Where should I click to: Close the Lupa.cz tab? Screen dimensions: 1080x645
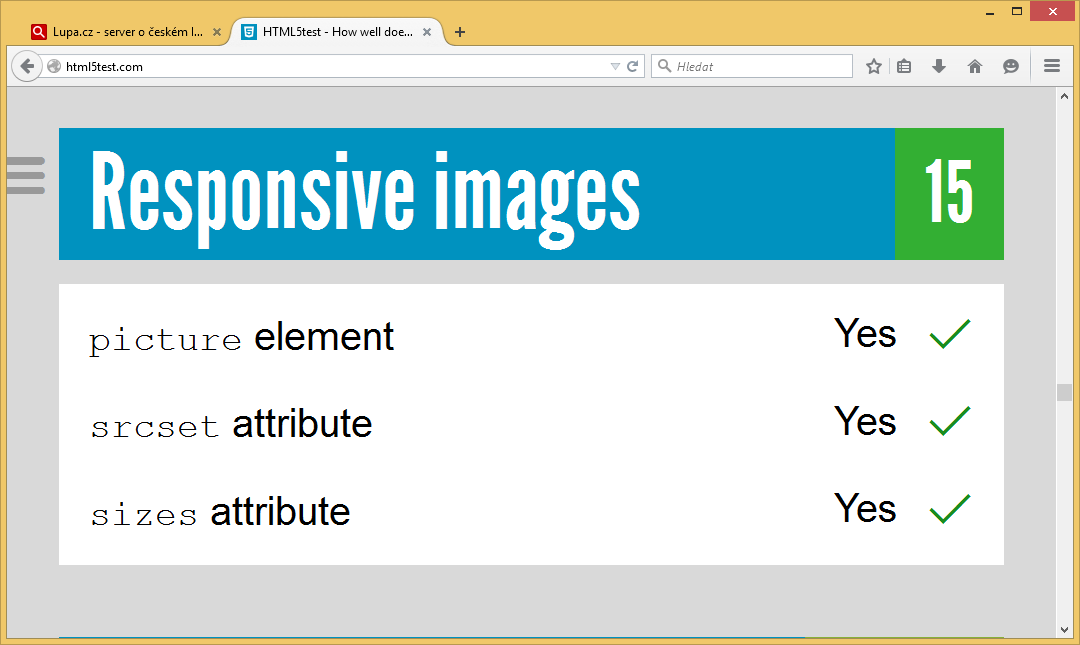(x=217, y=32)
